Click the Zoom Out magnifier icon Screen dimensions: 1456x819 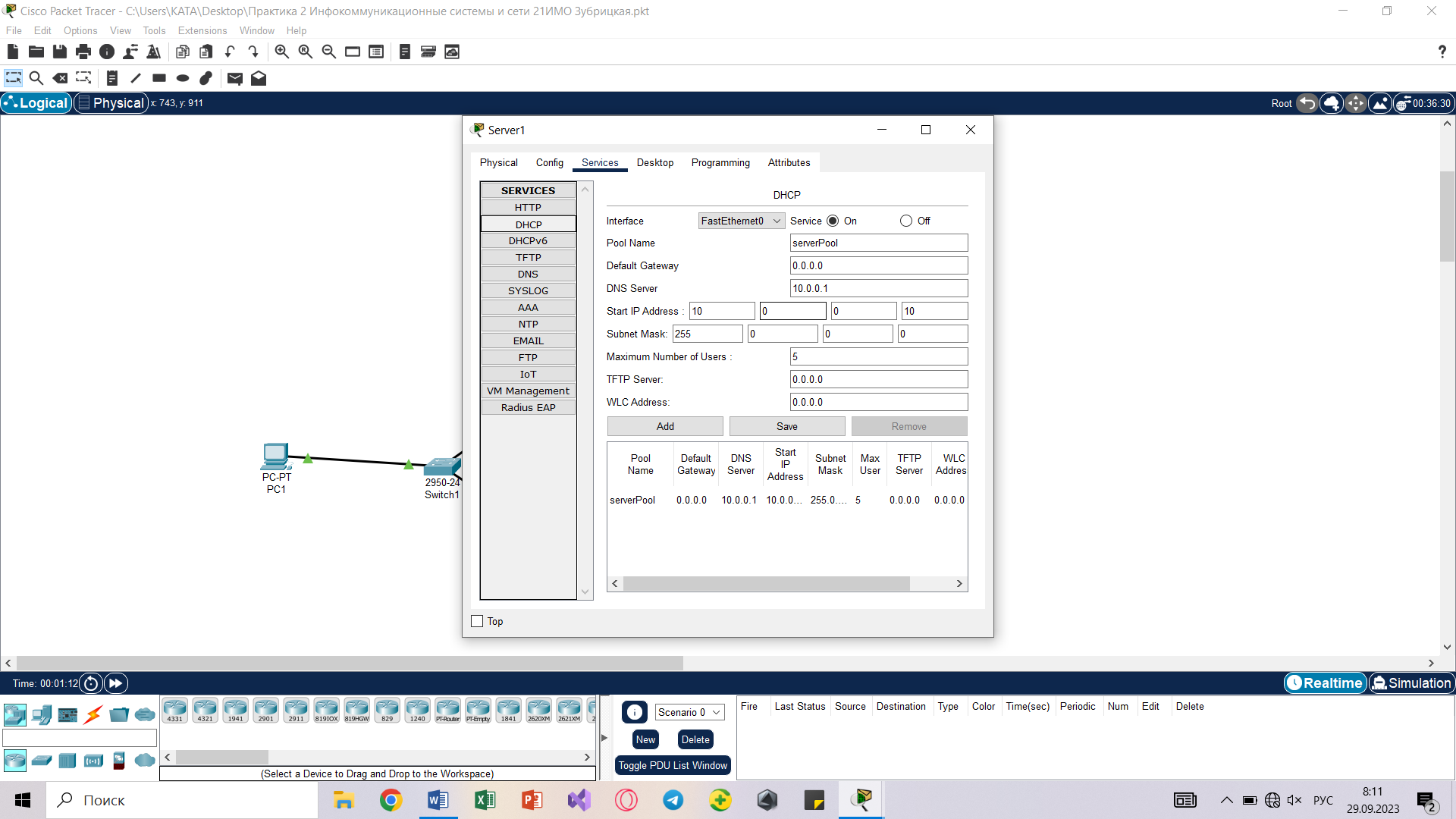tap(329, 52)
